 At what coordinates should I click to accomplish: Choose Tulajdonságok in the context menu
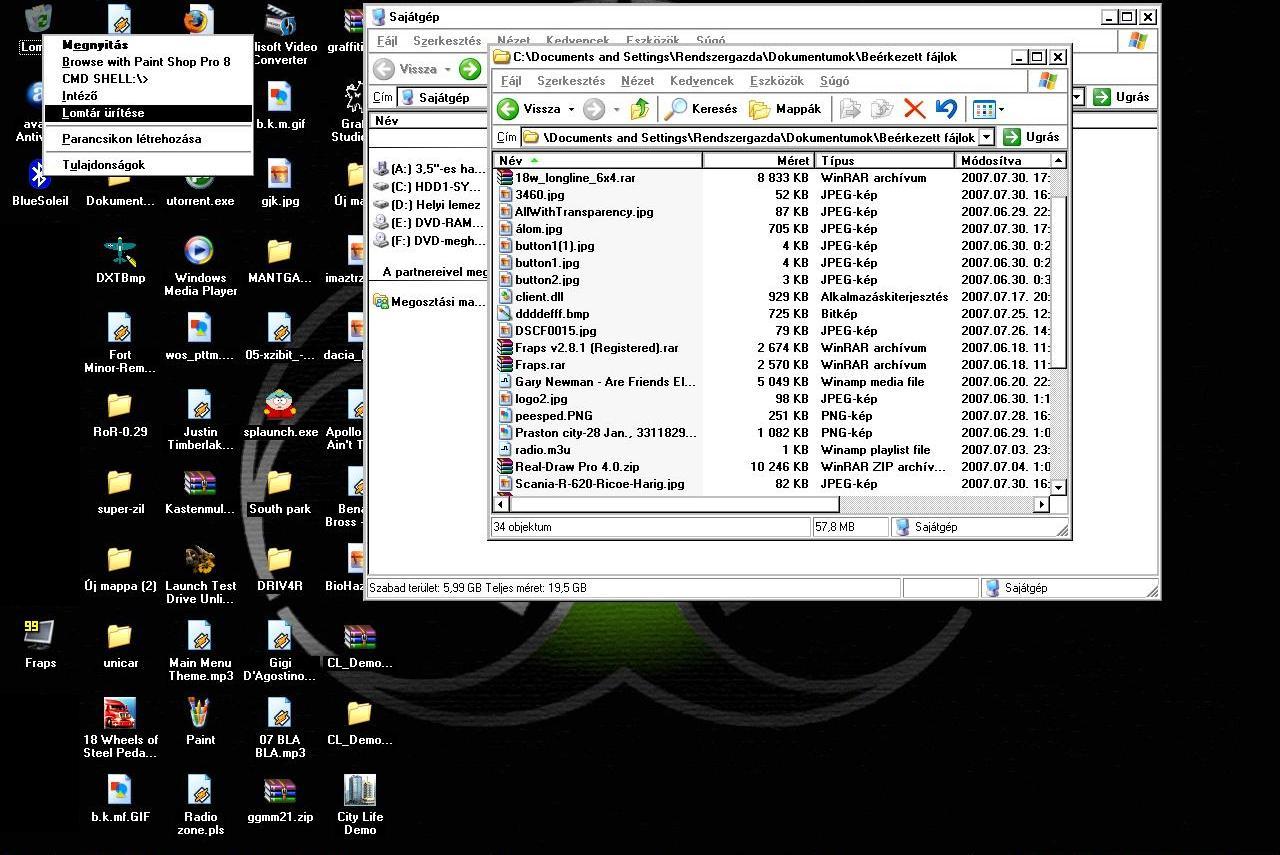[103, 165]
